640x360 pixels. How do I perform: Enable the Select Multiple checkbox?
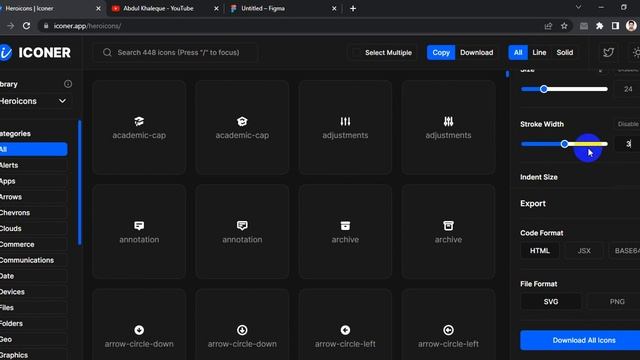[356, 52]
